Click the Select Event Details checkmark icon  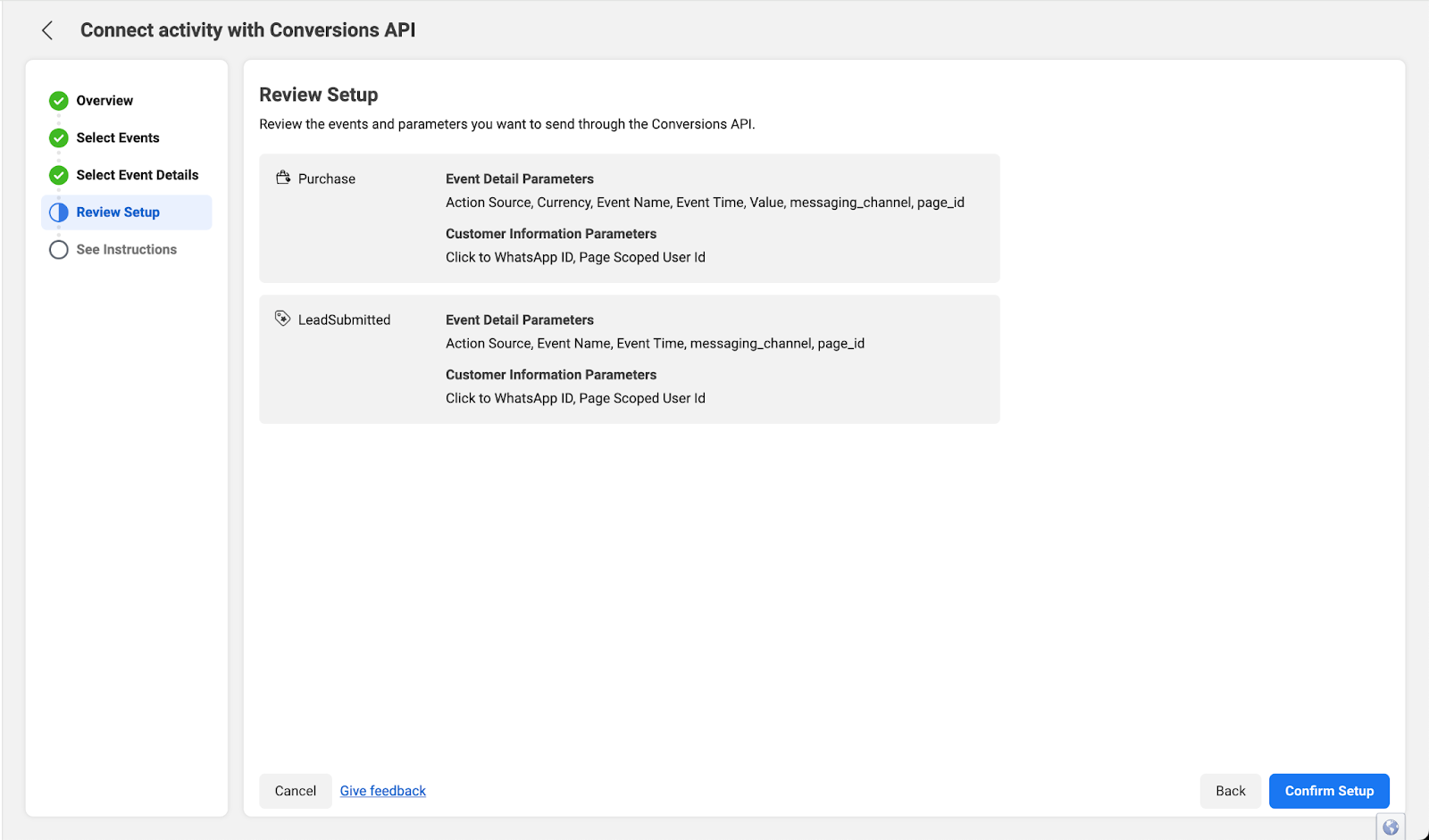click(x=59, y=175)
